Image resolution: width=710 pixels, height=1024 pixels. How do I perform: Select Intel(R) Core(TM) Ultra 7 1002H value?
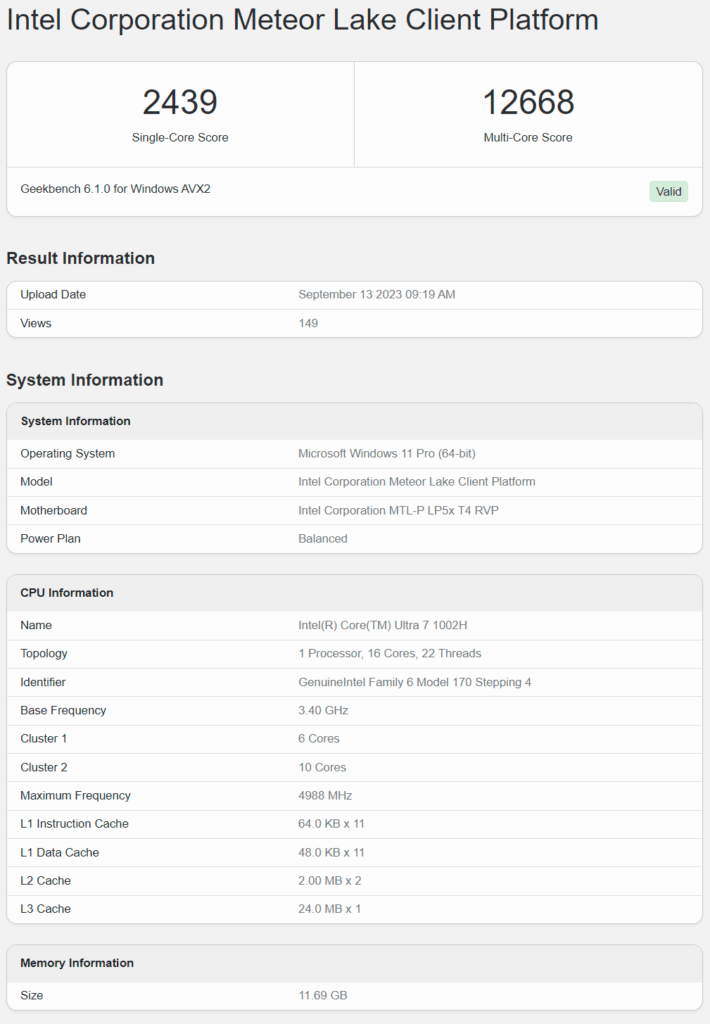383,626
